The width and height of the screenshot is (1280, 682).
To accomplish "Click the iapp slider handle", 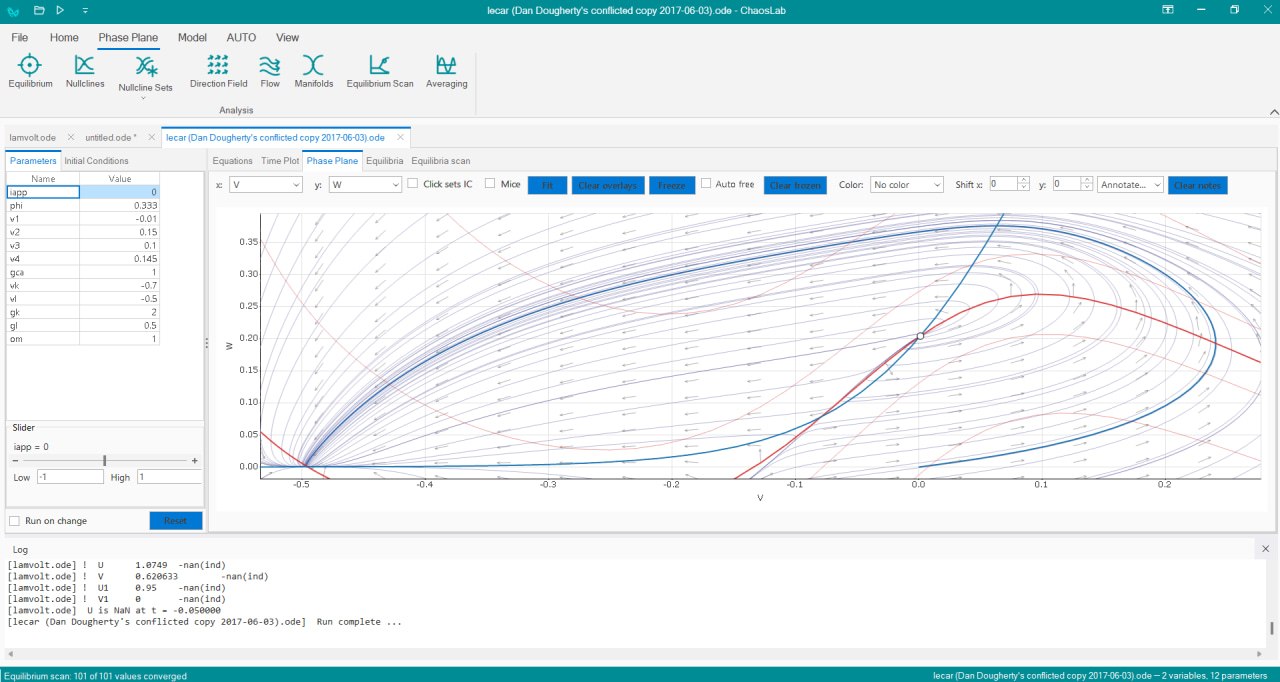I will point(105,461).
